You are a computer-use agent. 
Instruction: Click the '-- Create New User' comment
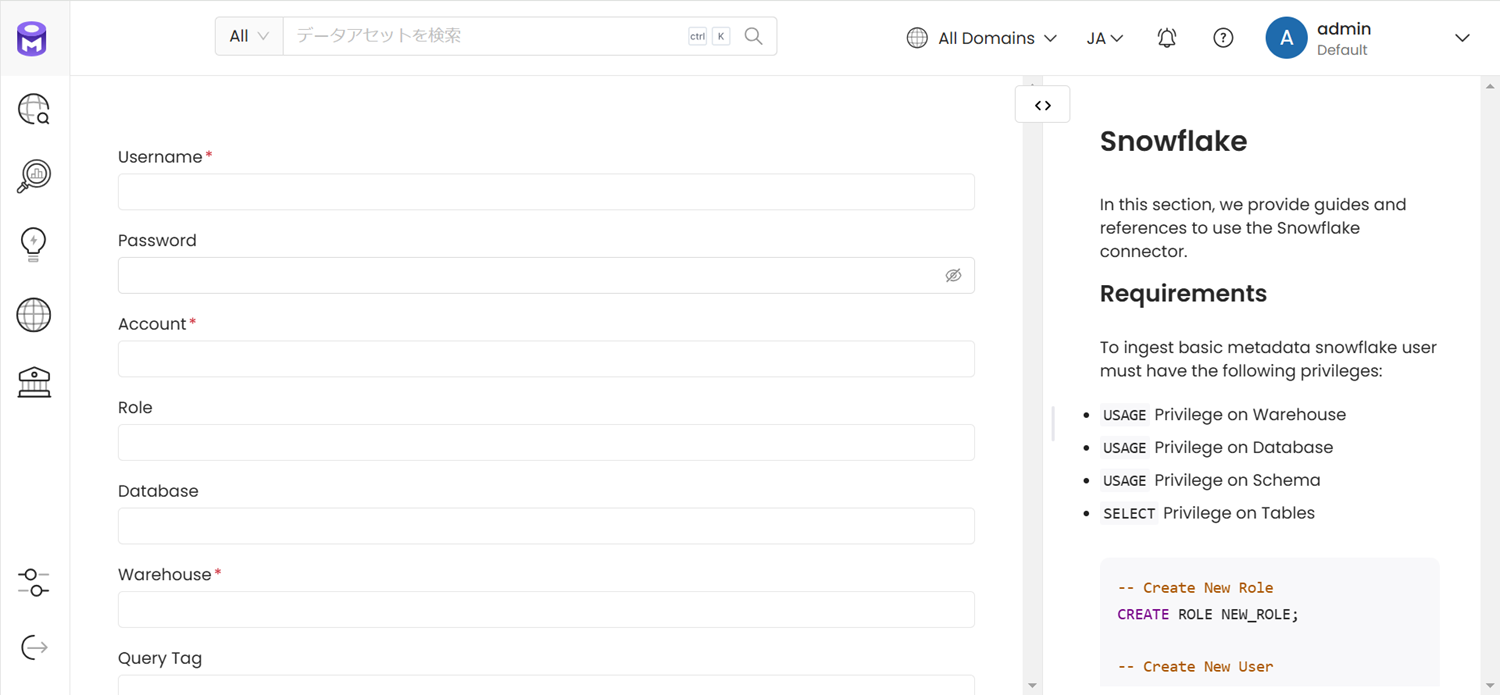[1195, 667]
